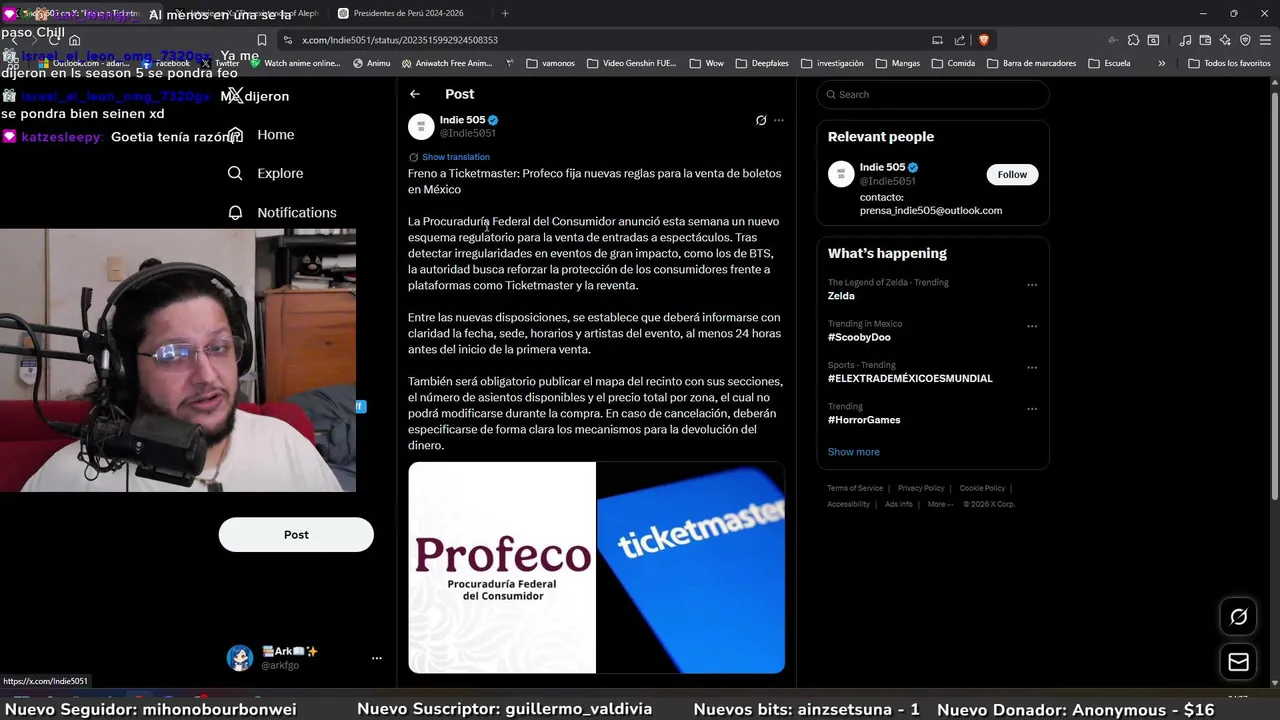
Task: Open Terms of Service footer link
Action: pyautogui.click(x=855, y=488)
